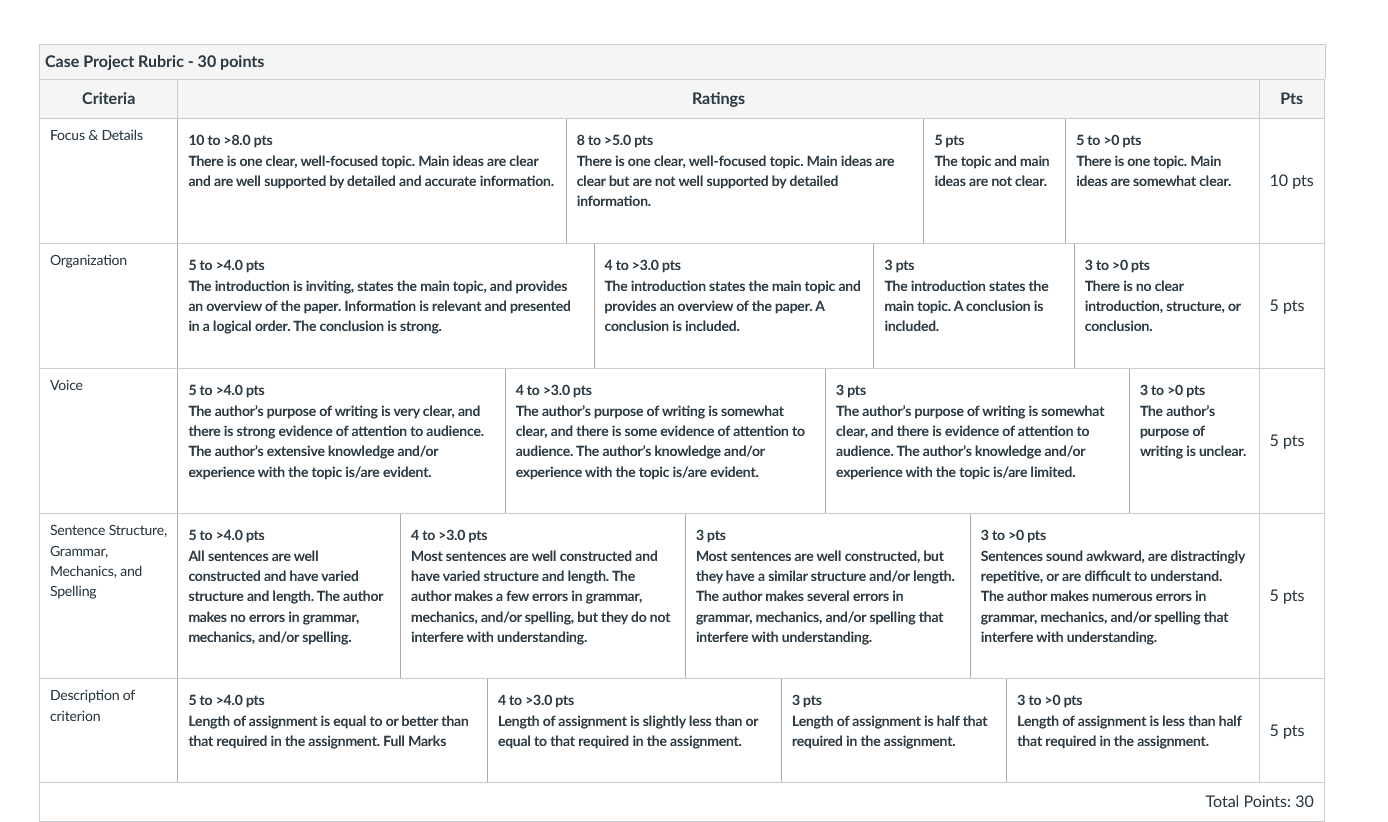The width and height of the screenshot is (1388, 822).
Task: Pick the "less than half that required" rating
Action: click(x=1131, y=721)
